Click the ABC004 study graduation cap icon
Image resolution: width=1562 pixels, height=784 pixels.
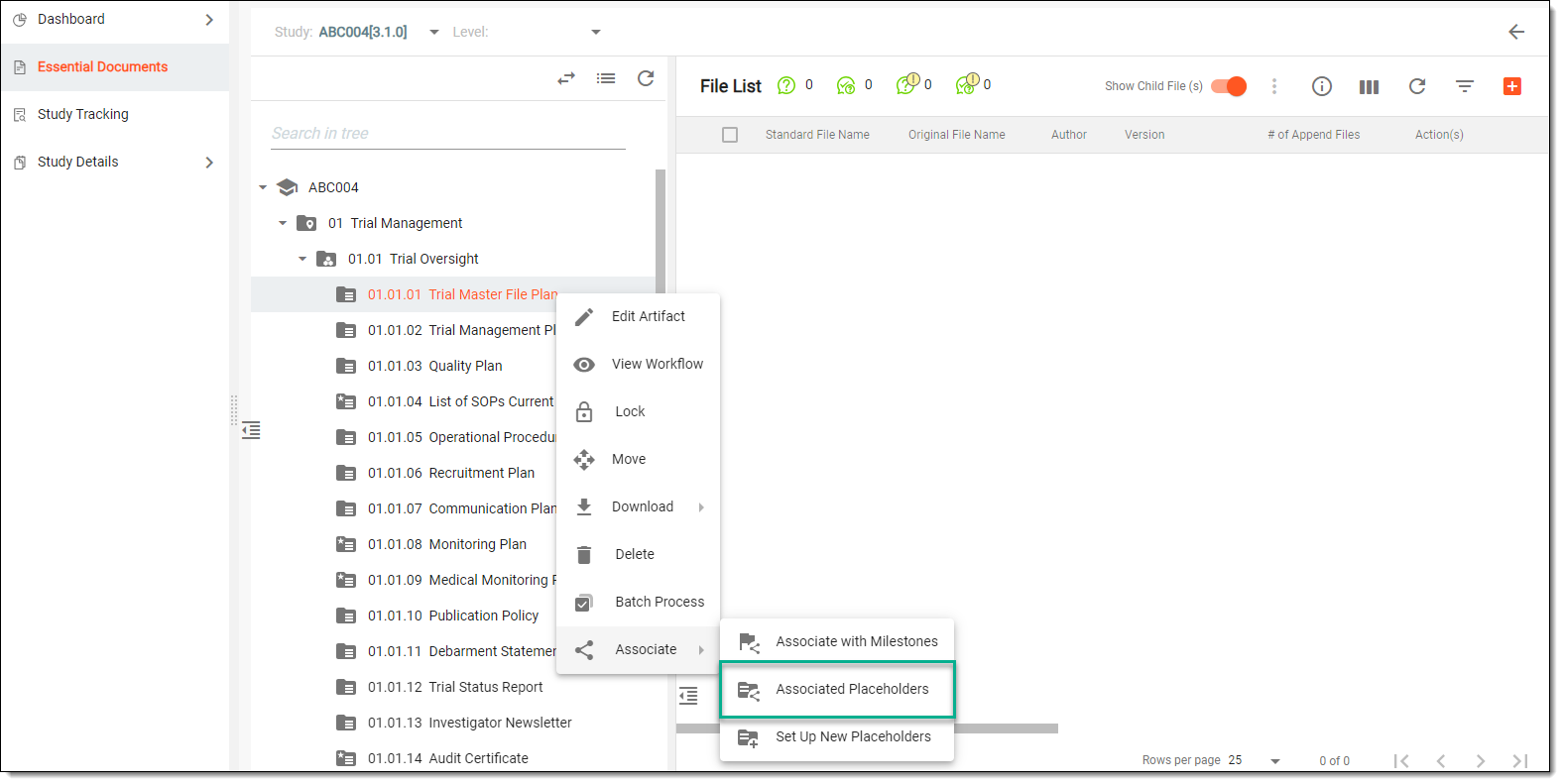pyautogui.click(x=288, y=187)
